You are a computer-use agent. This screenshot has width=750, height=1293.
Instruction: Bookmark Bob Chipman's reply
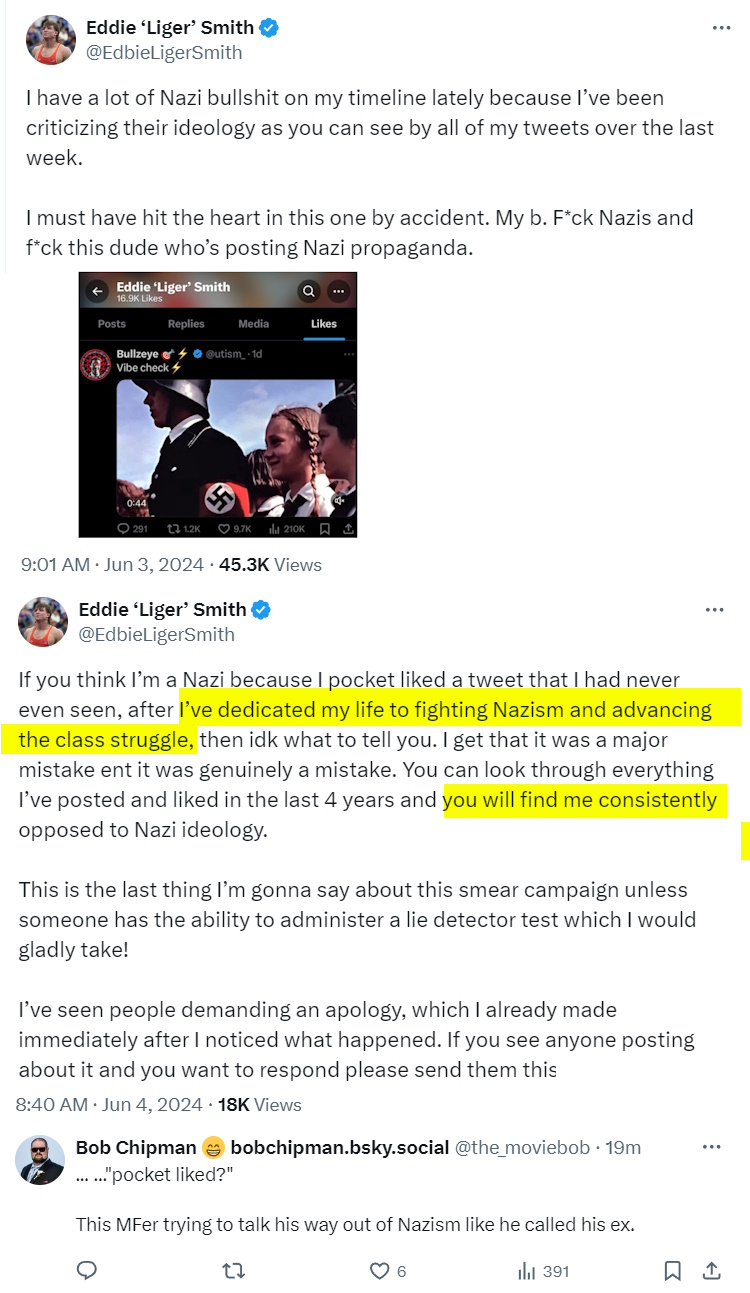coord(673,1271)
